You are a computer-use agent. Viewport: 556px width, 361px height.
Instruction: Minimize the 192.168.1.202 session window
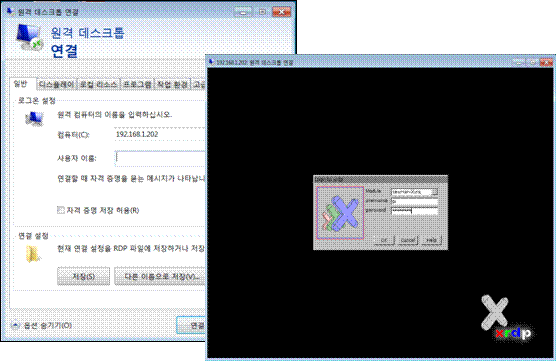519,62
